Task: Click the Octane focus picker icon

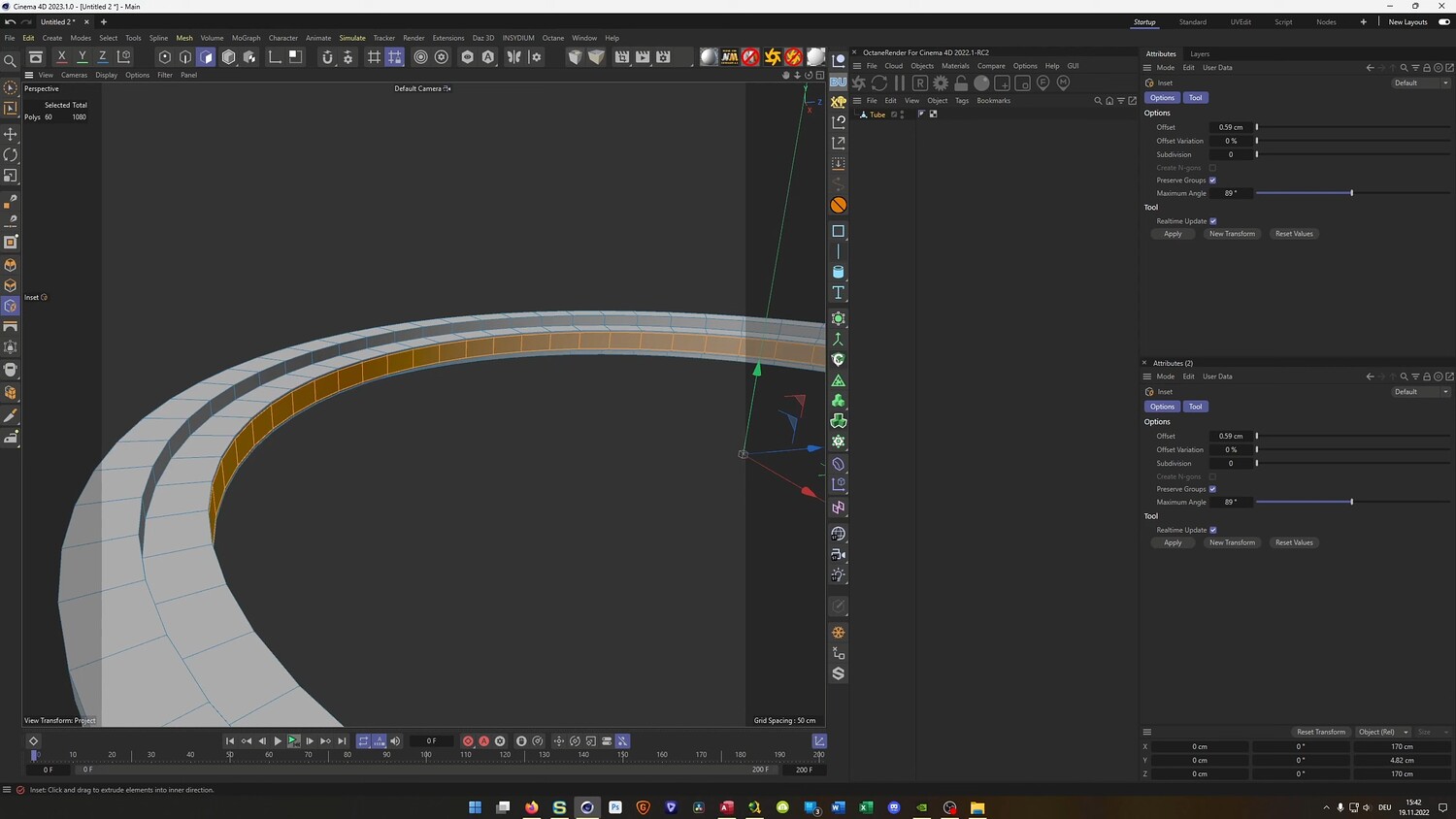Action: click(1043, 83)
